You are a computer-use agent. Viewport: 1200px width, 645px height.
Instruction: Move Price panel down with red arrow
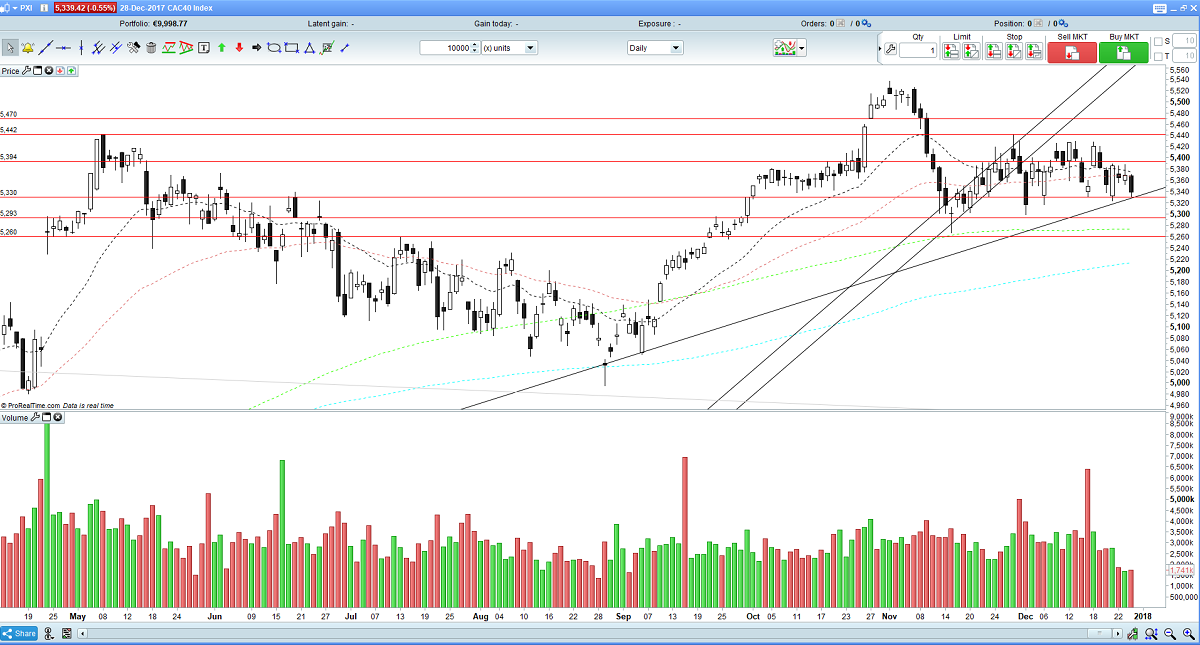click(60, 71)
